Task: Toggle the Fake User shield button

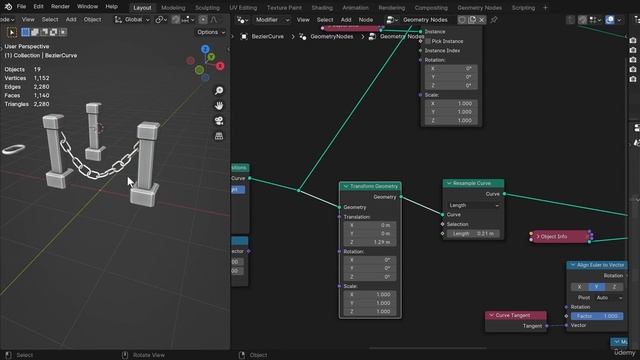Action: pos(462,20)
